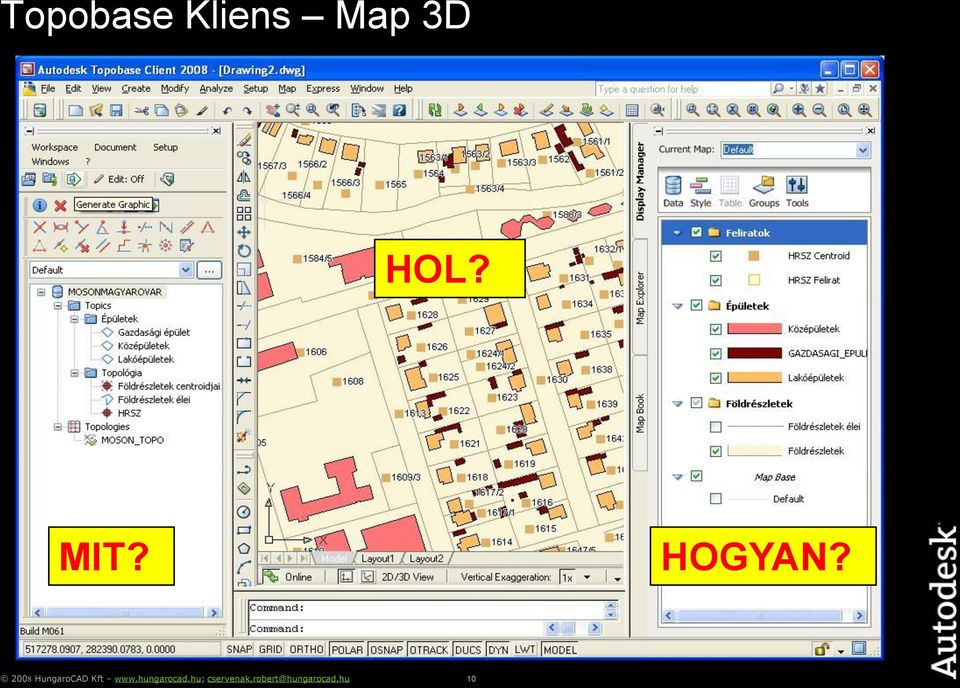The image size is (960, 688).
Task: Uncheck GAZDASAGI_EPUL layer checkbox
Action: tap(715, 354)
